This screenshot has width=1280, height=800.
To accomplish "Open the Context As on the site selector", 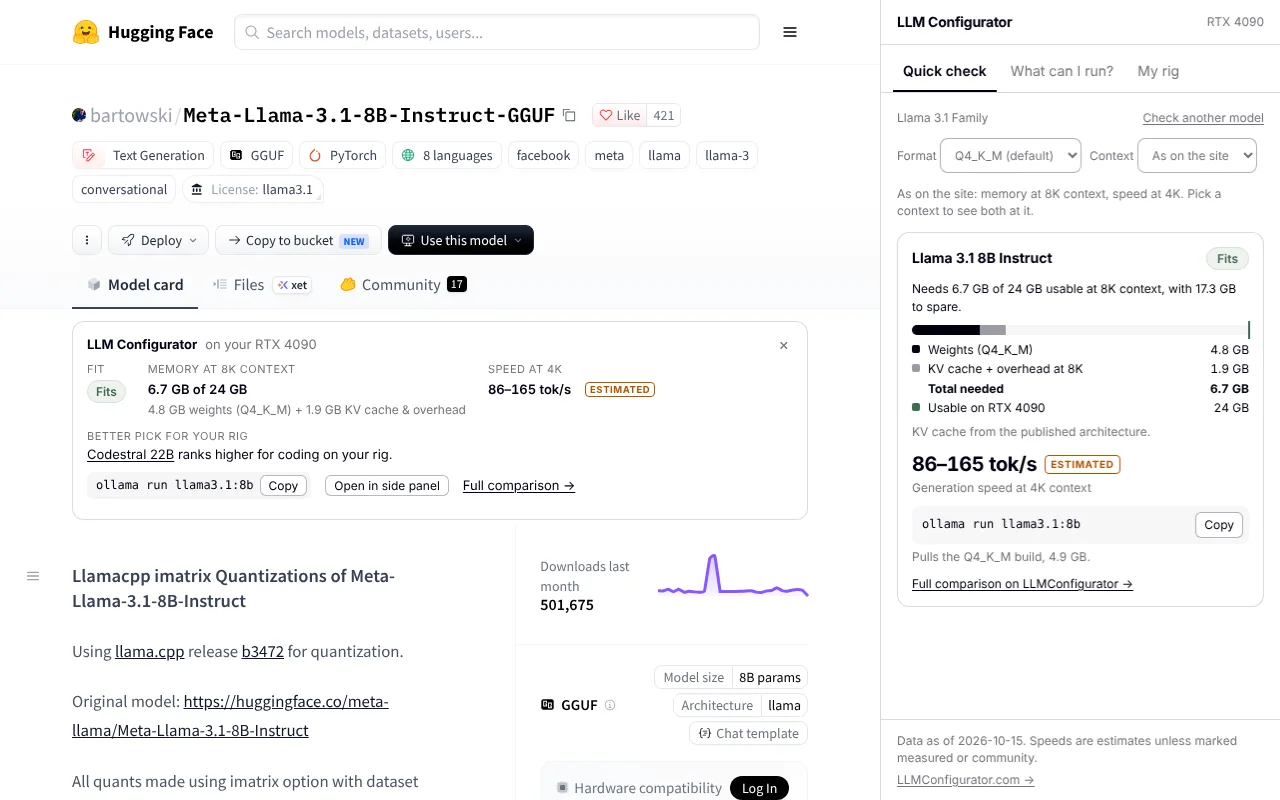I will pos(1197,156).
